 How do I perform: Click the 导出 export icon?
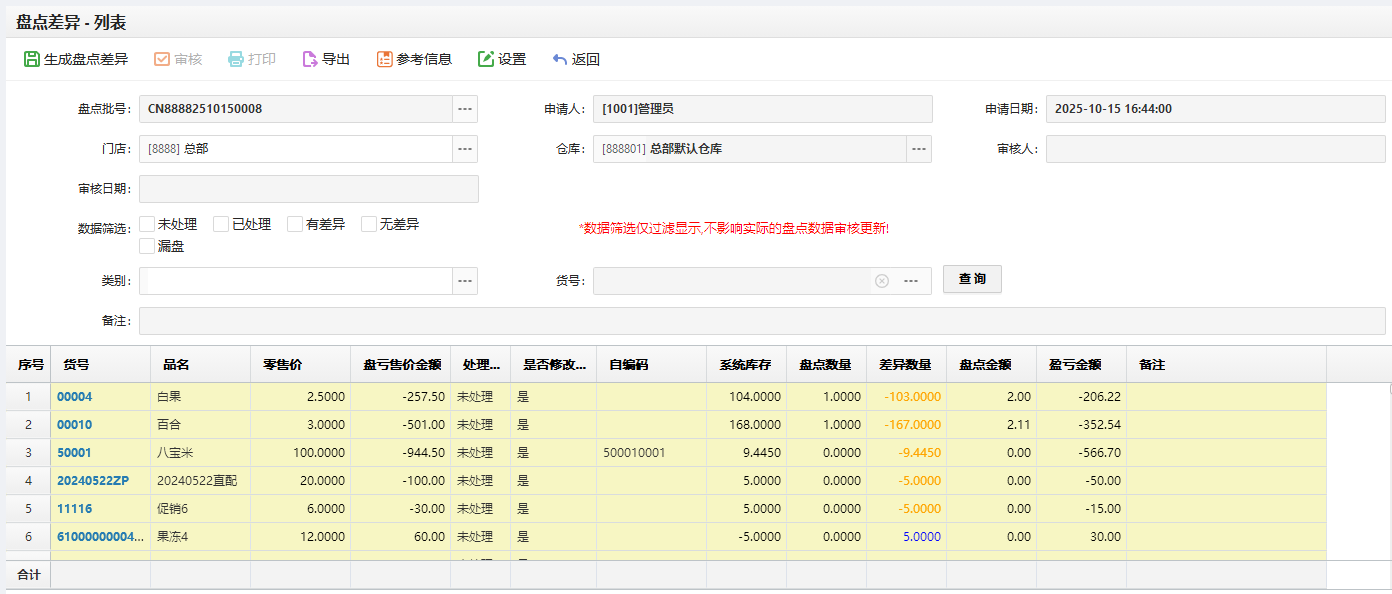(x=310, y=59)
